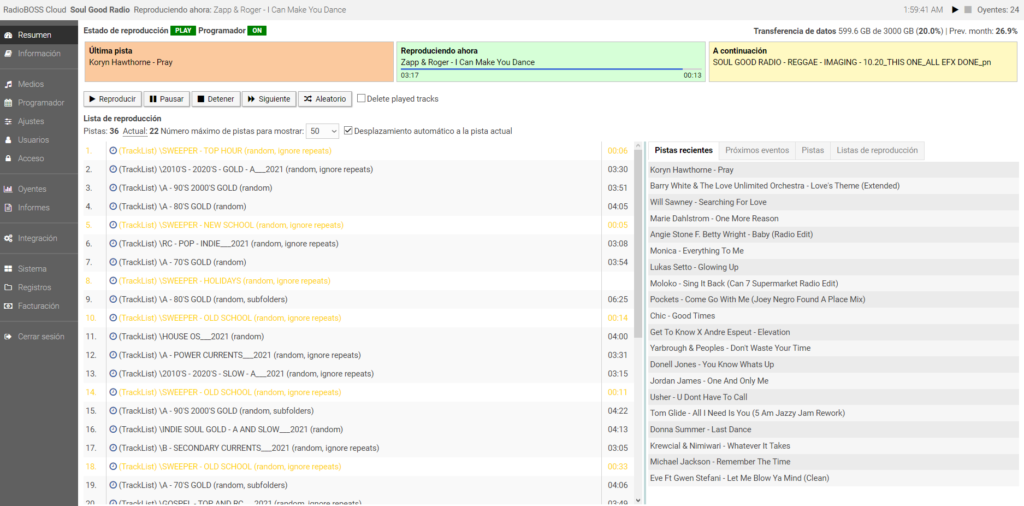This screenshot has height=506, width=1024.
Task: Open the Programador section in the sidebar
Action: click(40, 102)
